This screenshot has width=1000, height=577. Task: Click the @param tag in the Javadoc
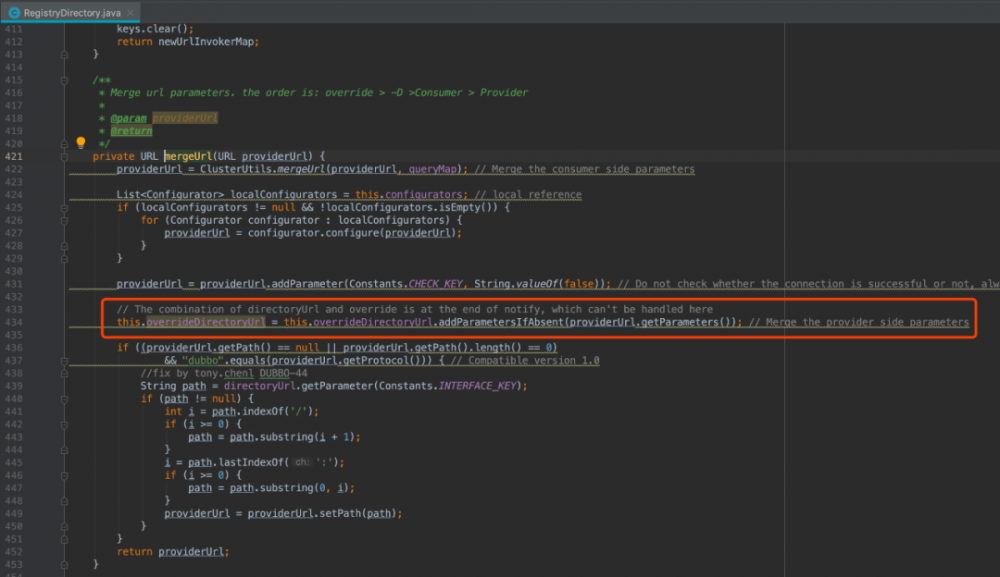click(x=128, y=118)
